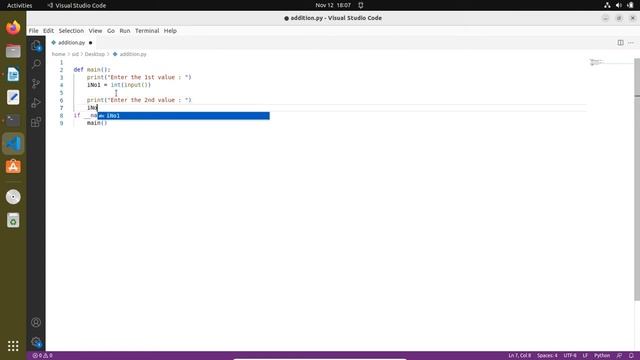This screenshot has height=360, width=640.
Task: Select Visual Studio Code dock icon
Action: (13, 144)
